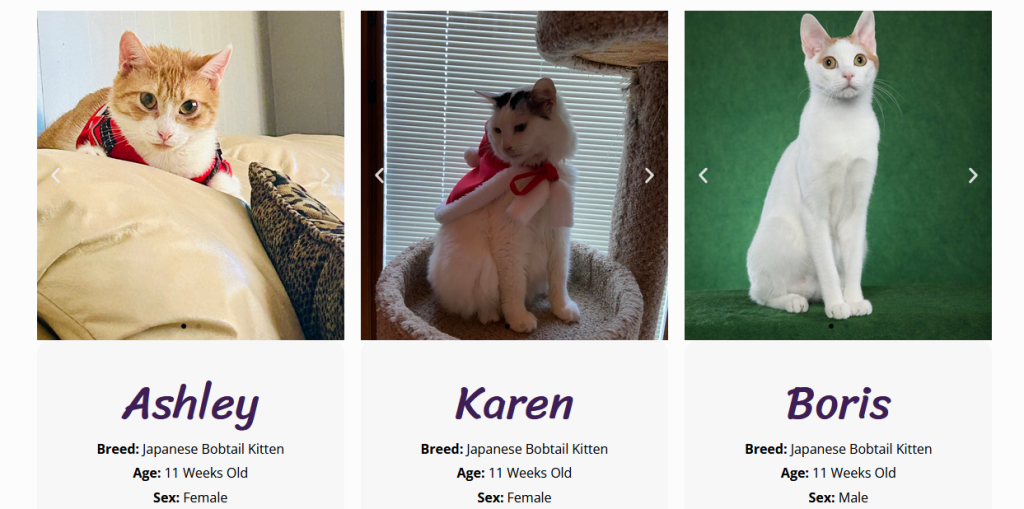View Boris's next photo
Image resolution: width=1024 pixels, height=509 pixels.
[973, 175]
